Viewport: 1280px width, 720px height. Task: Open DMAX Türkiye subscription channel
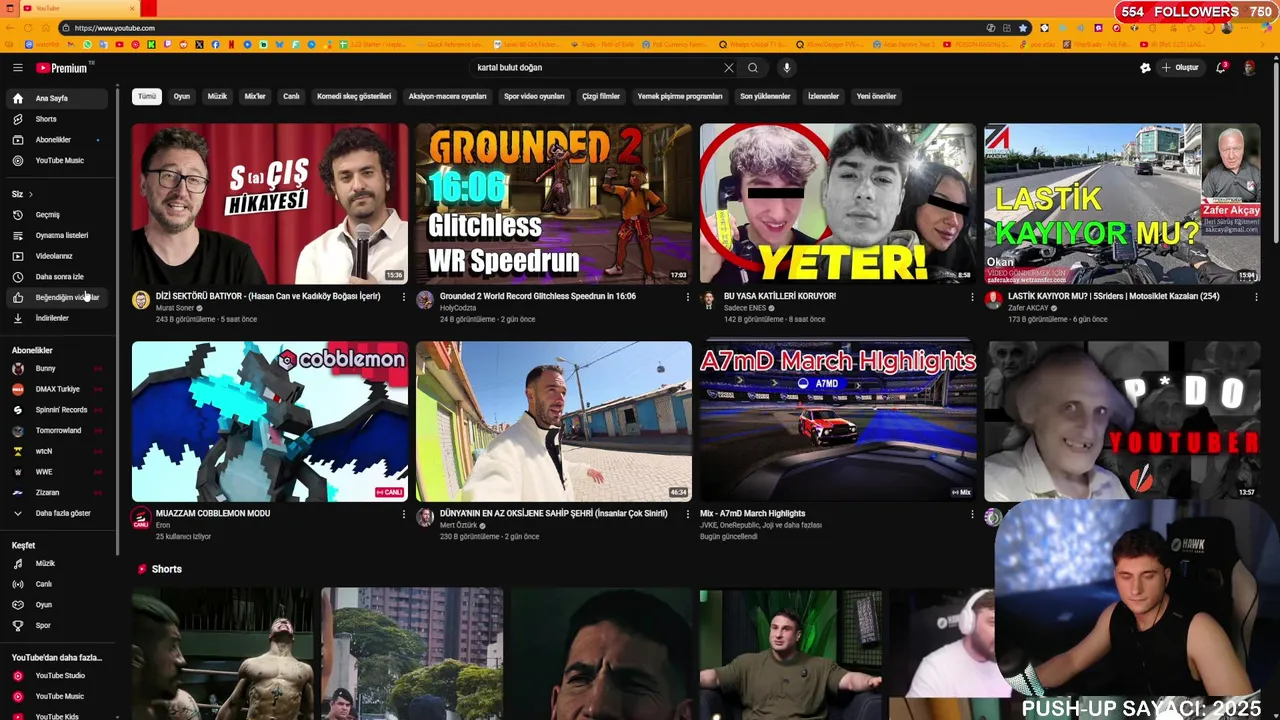coord(58,389)
